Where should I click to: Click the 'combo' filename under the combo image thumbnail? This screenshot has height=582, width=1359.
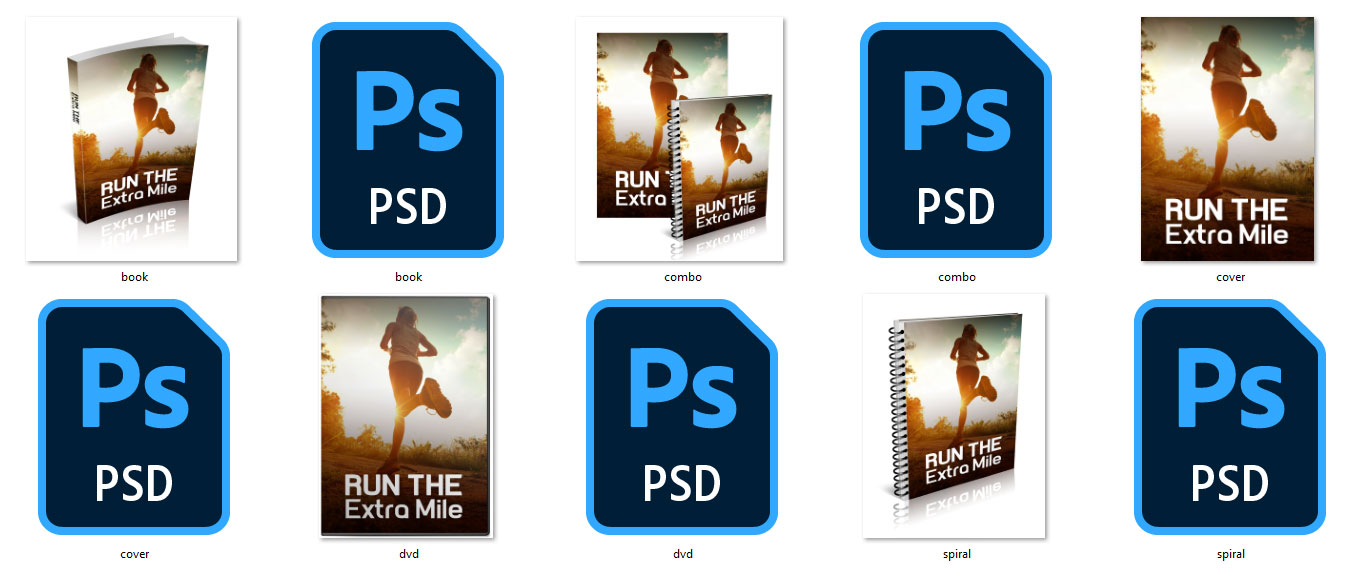pyautogui.click(x=682, y=277)
